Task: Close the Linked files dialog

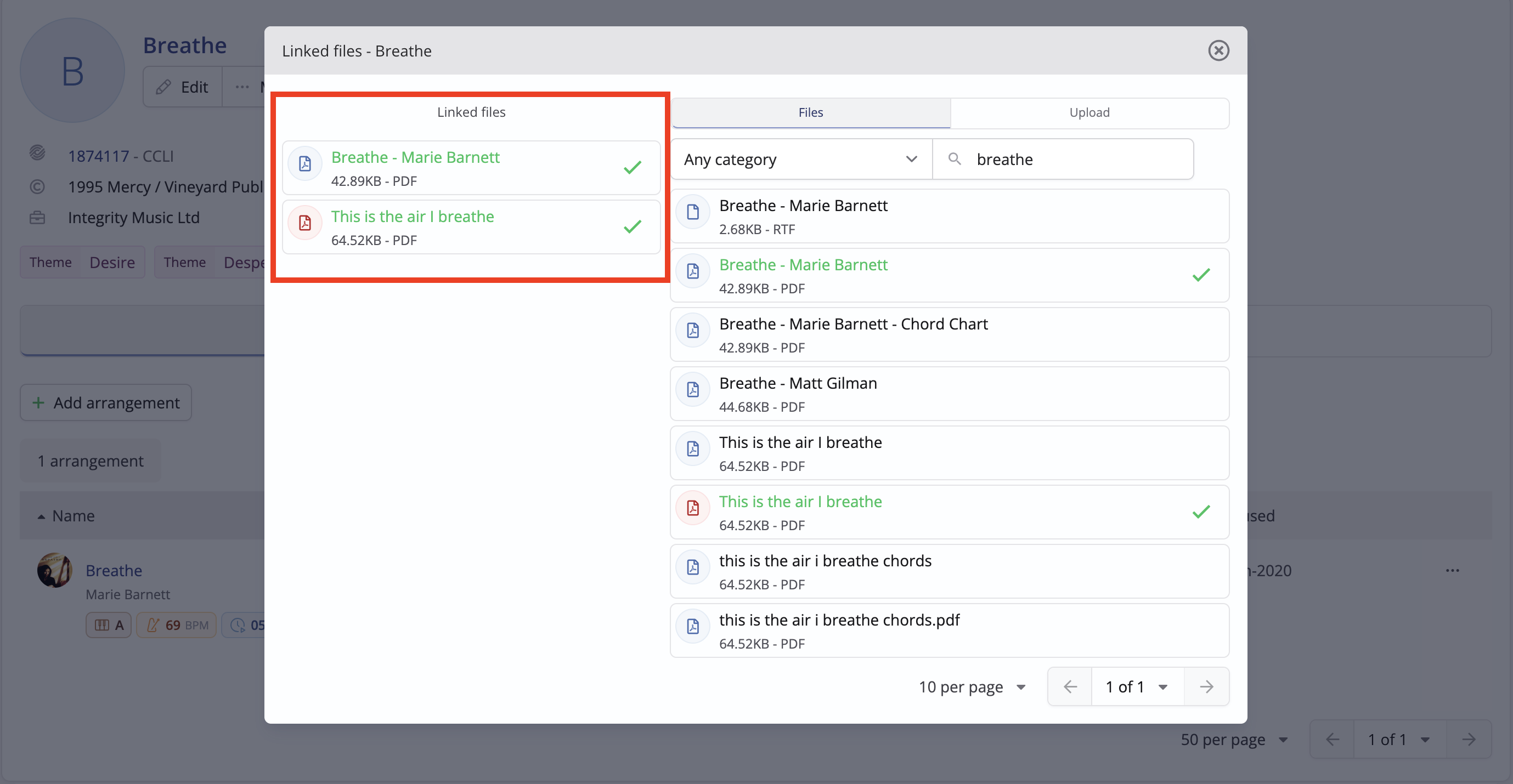Action: pyautogui.click(x=1218, y=50)
